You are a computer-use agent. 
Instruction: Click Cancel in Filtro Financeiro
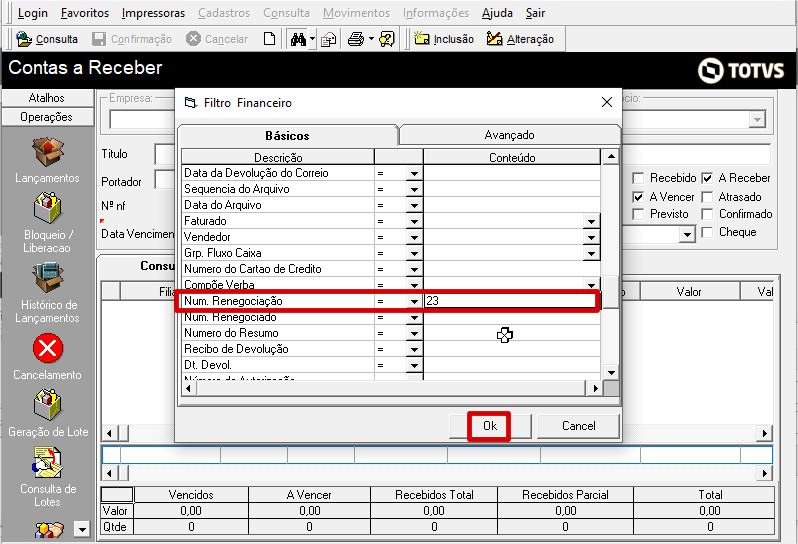click(x=579, y=426)
